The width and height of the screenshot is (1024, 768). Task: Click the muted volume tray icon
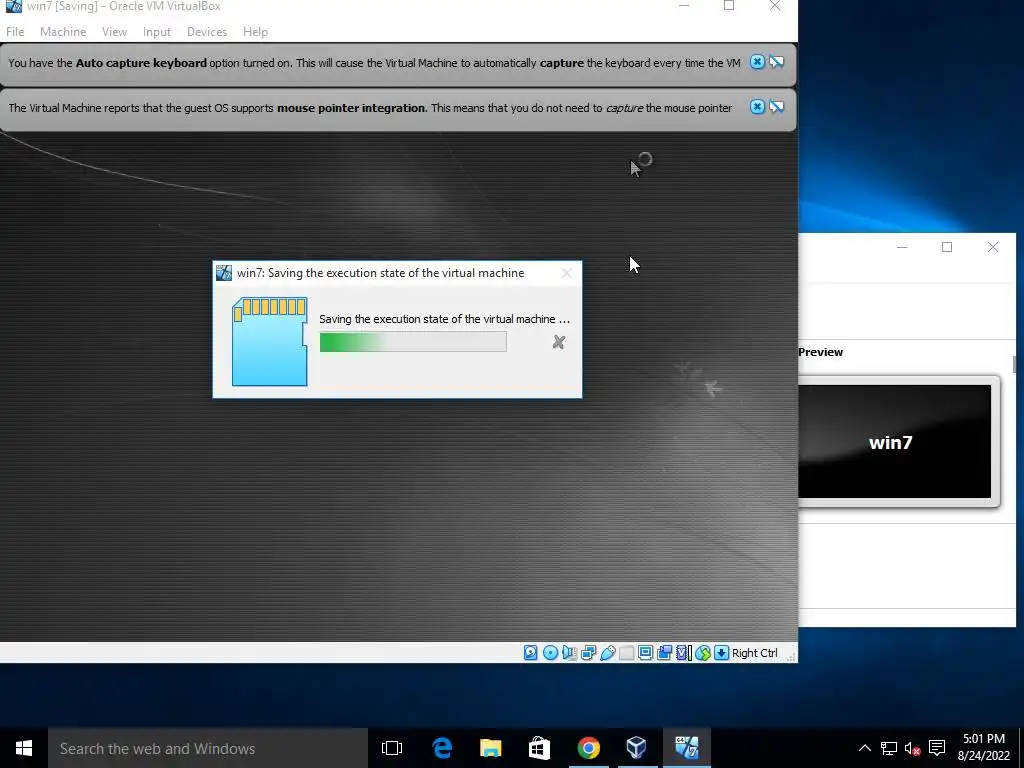point(912,748)
